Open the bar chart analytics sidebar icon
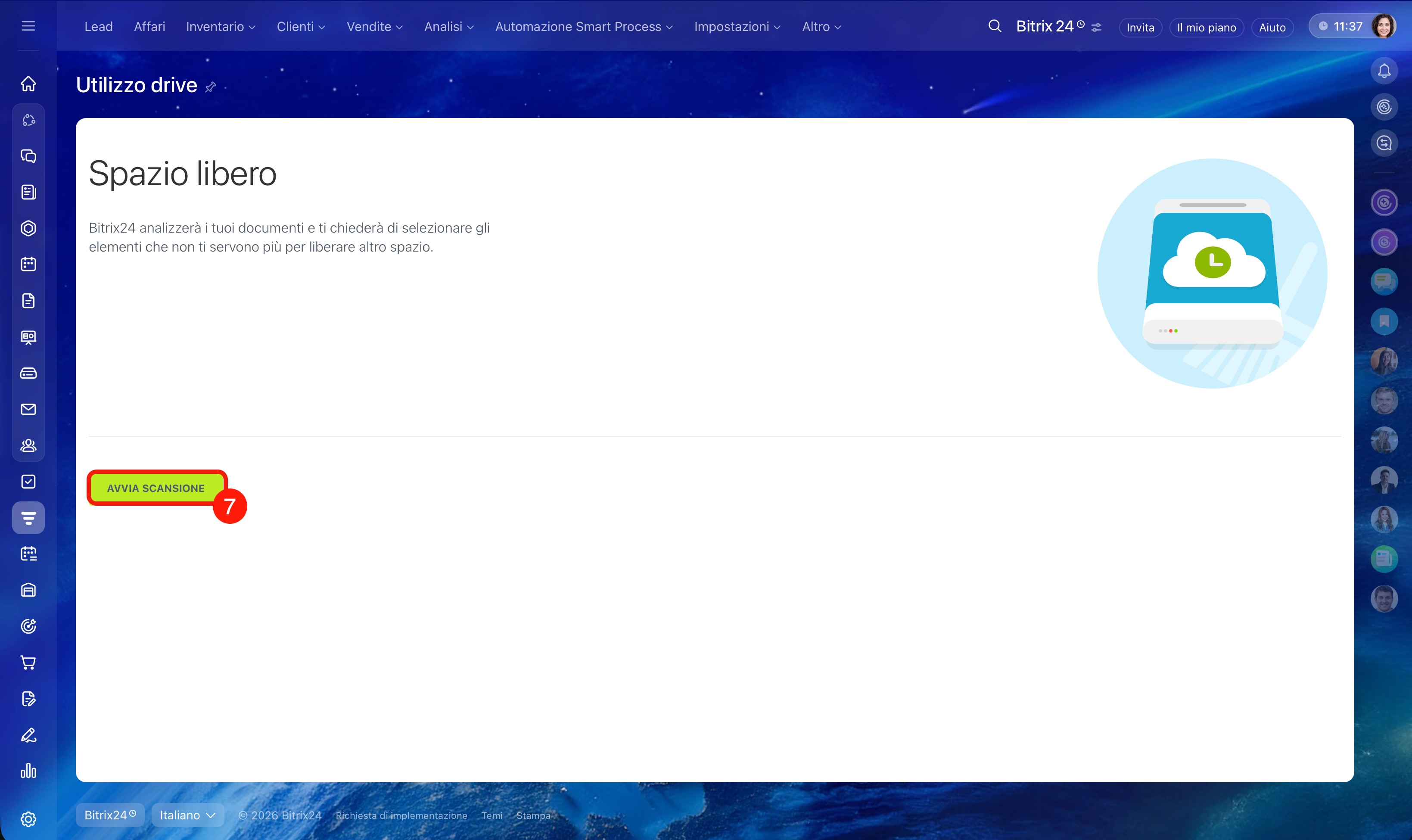 pos(28,771)
